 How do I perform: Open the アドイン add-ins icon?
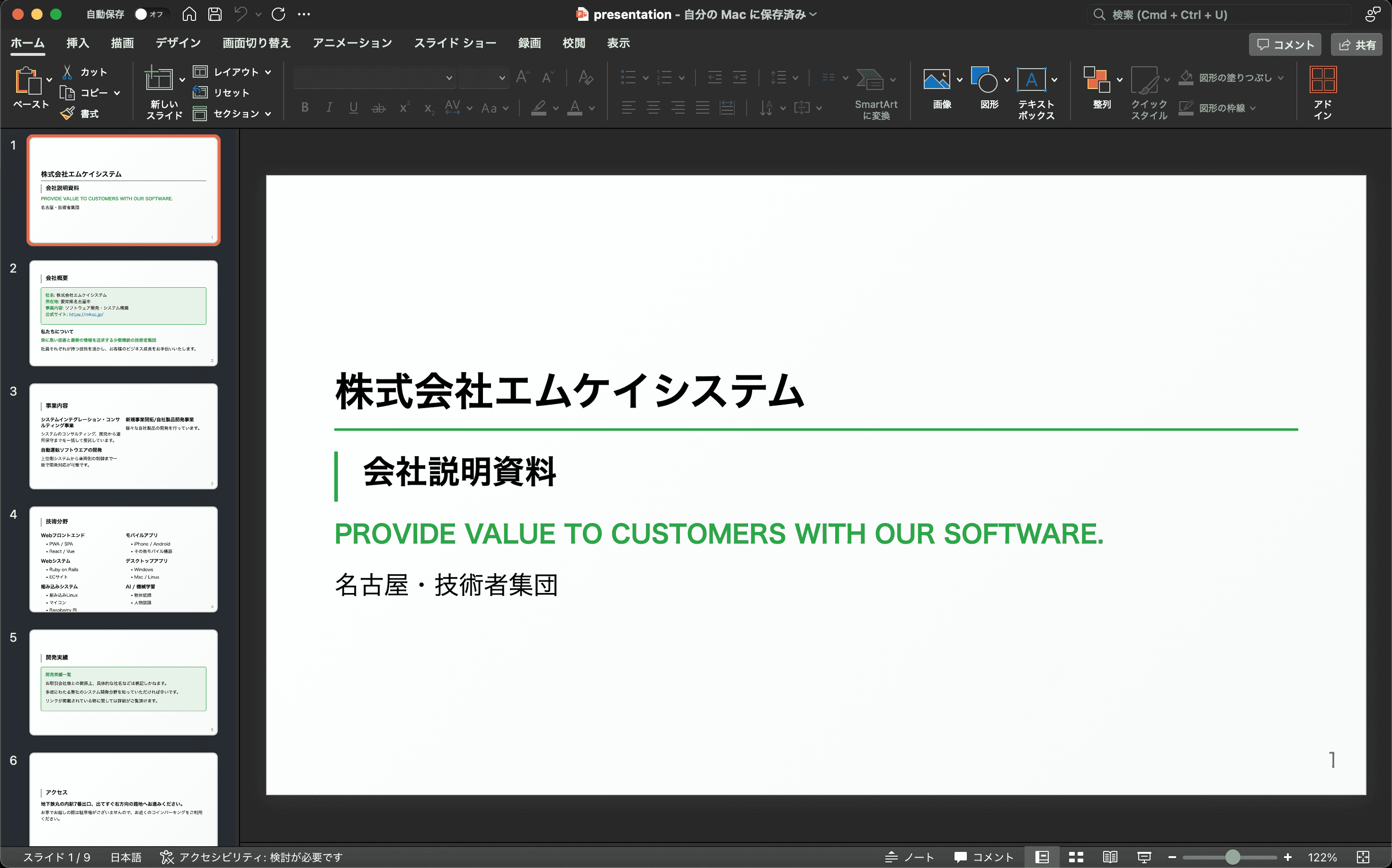tap(1322, 80)
